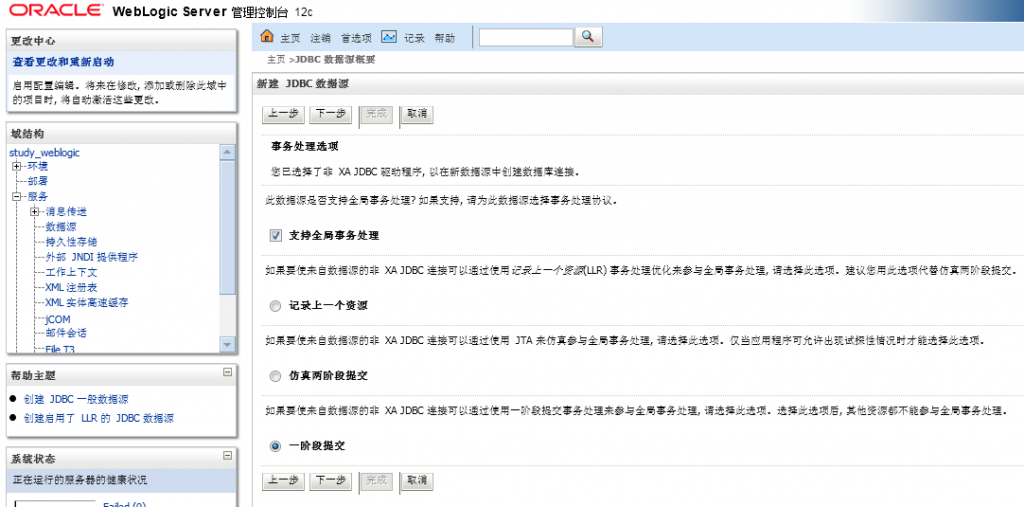Click bottom 下一步 button

pos(330,481)
